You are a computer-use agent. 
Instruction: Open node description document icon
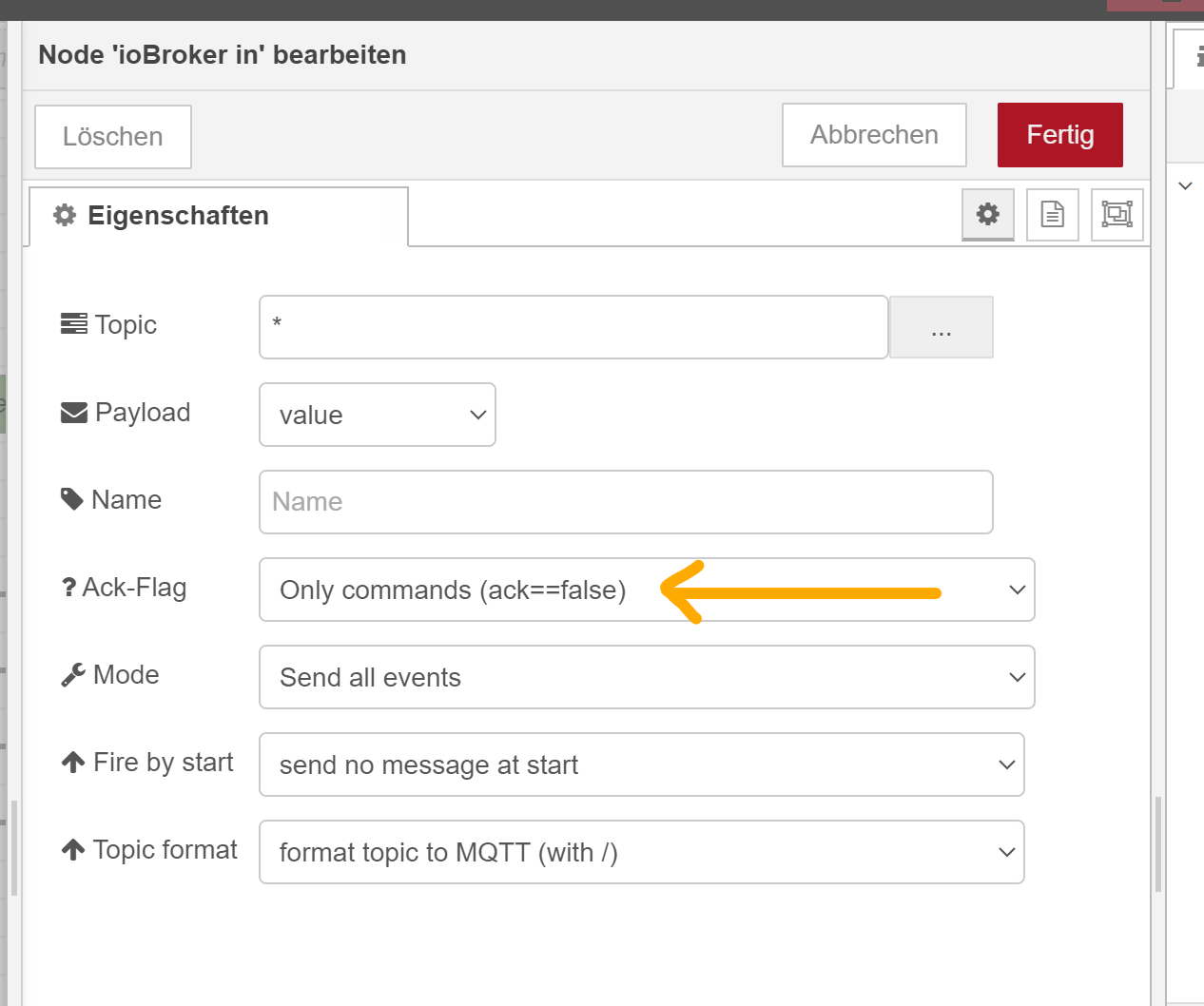(x=1053, y=214)
